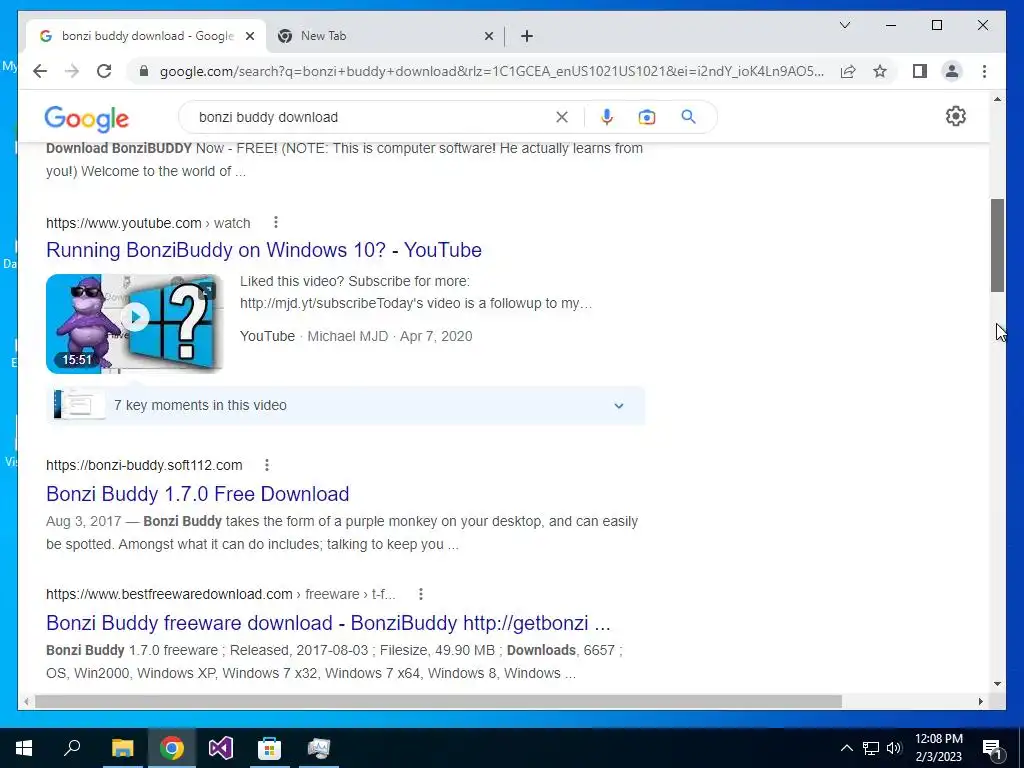Viewport: 1024px width, 768px height.
Task: Open options menu for YouTube result
Action: (x=276, y=223)
